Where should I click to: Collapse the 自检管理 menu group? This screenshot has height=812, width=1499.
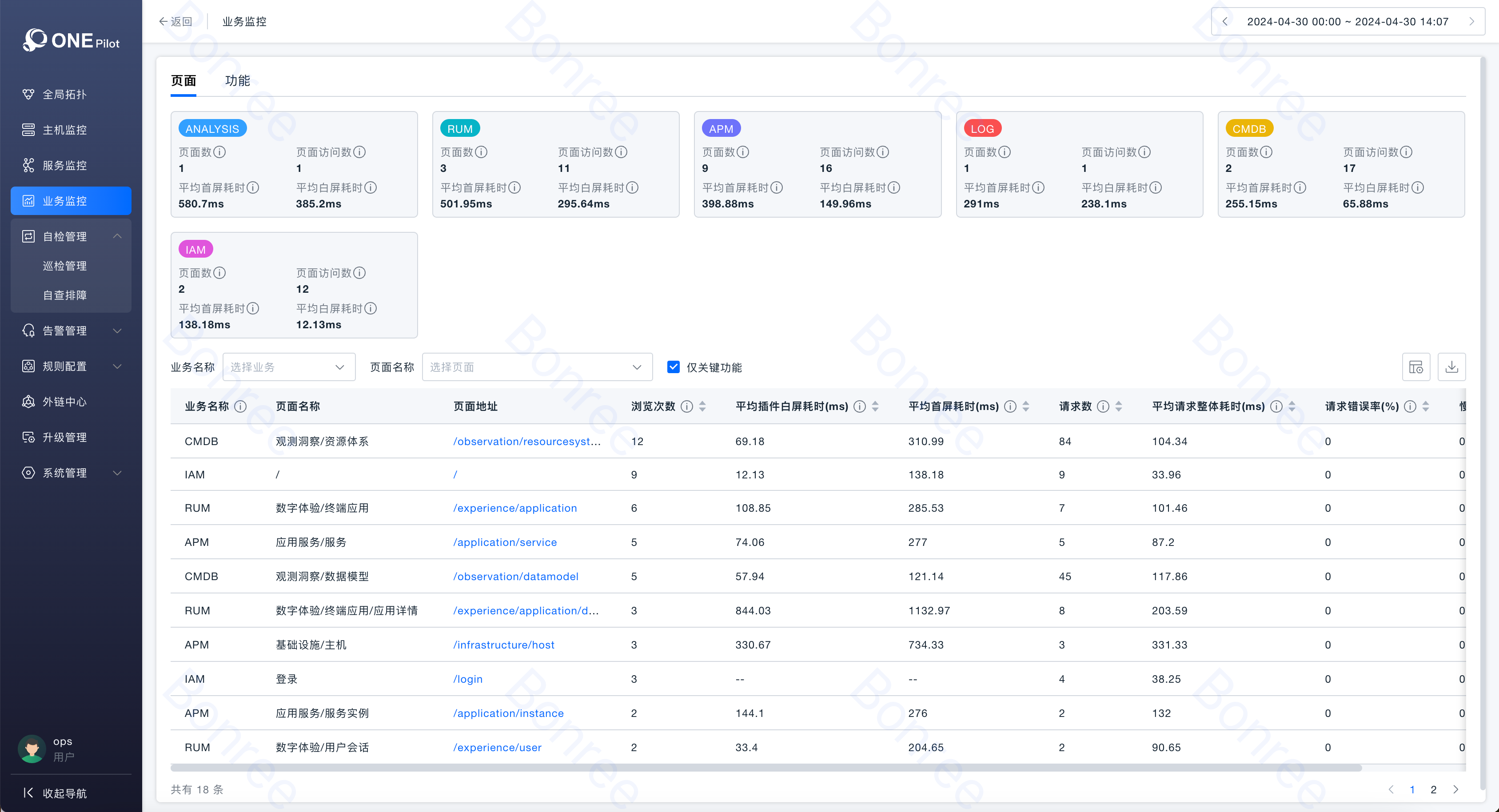pos(117,236)
